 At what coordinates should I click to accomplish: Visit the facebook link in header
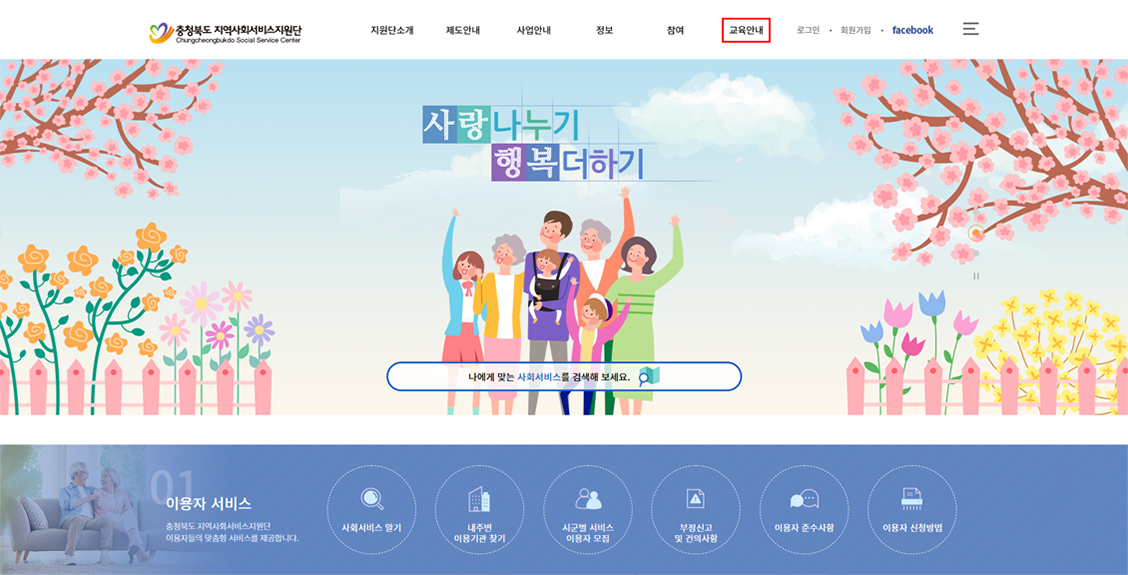(913, 30)
